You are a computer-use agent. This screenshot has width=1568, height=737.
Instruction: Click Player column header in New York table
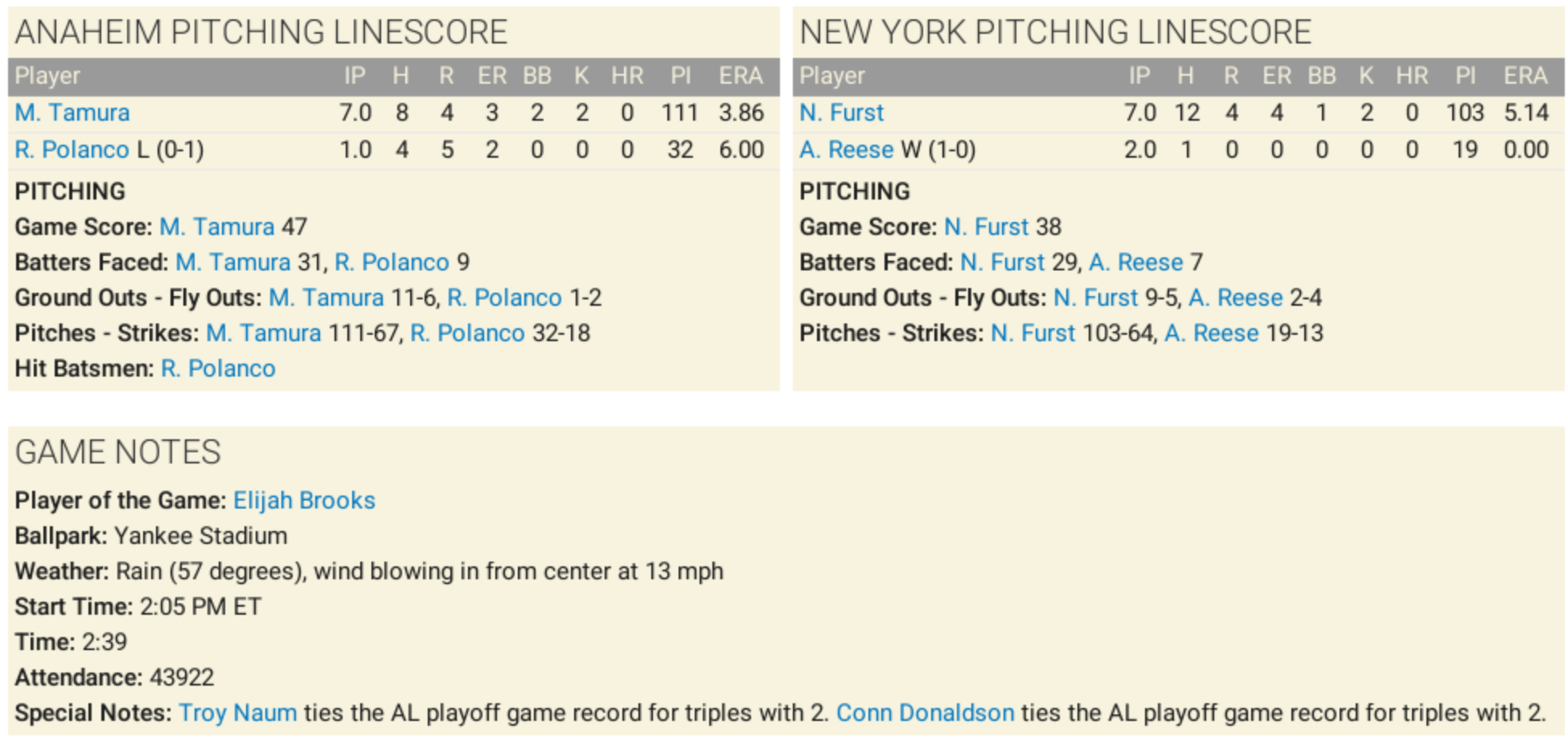[x=831, y=76]
